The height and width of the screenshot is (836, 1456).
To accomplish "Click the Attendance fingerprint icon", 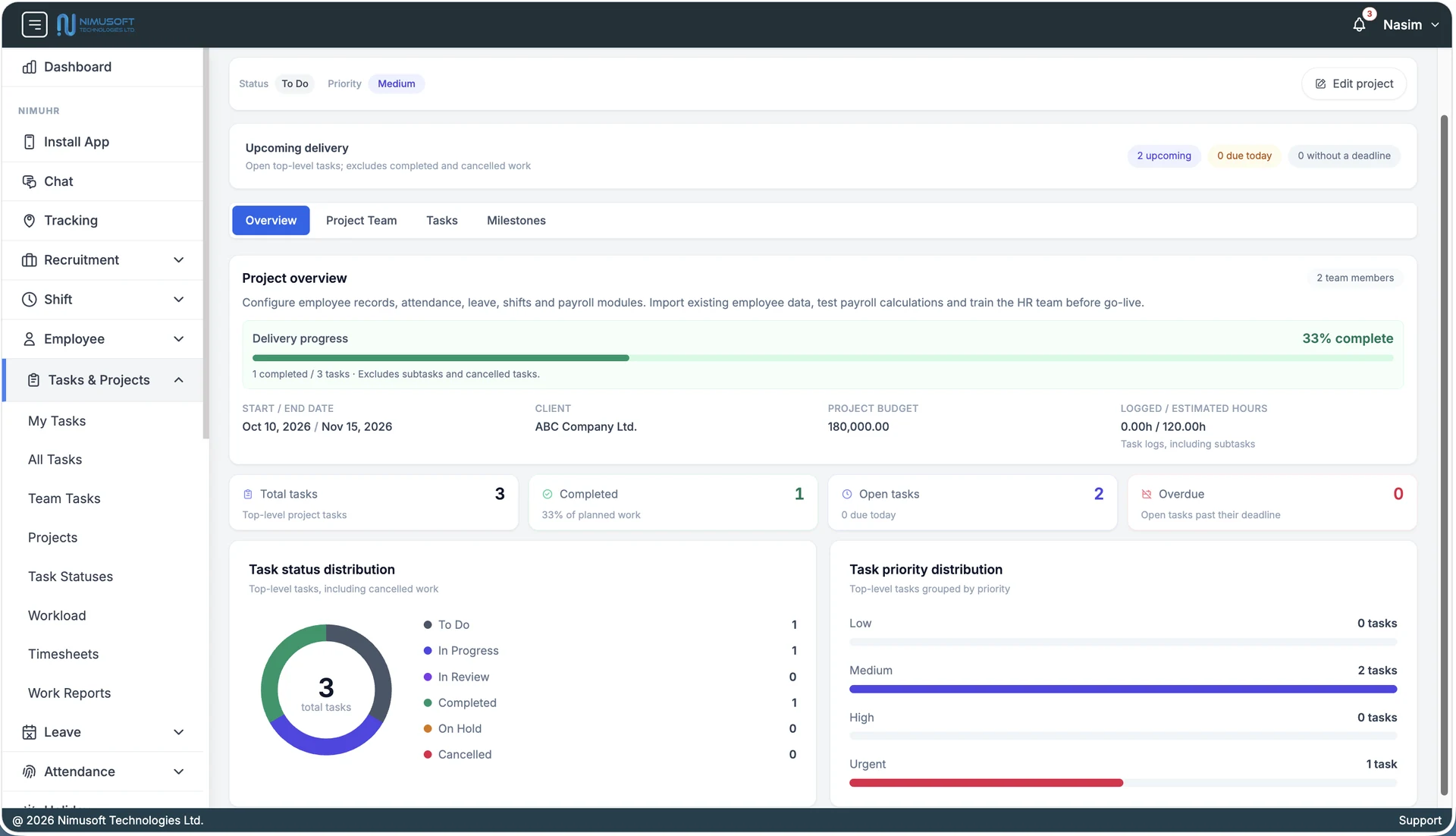I will (30, 772).
